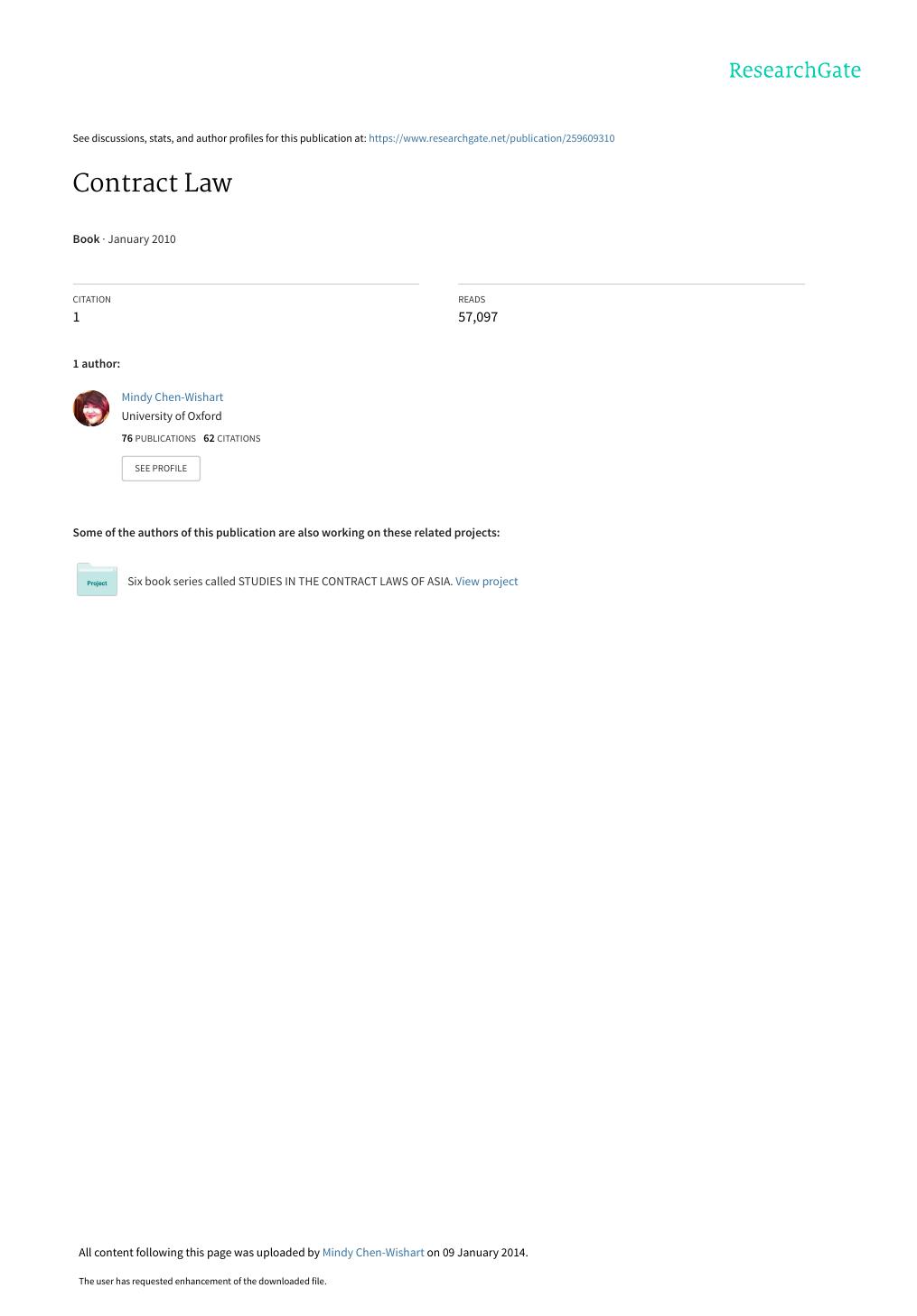Screen dimensions: 917x1316
Task: Click the University of Oxford affiliation text
Action: 172,416
